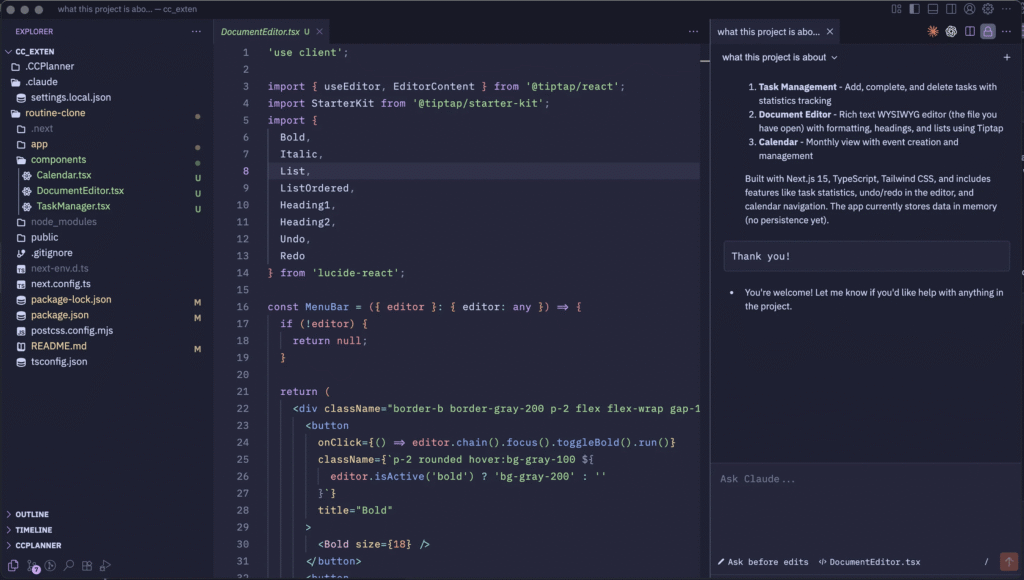This screenshot has width=1024, height=580.
Task: Open Source Control view with badge 7
Action: pyautogui.click(x=32, y=566)
